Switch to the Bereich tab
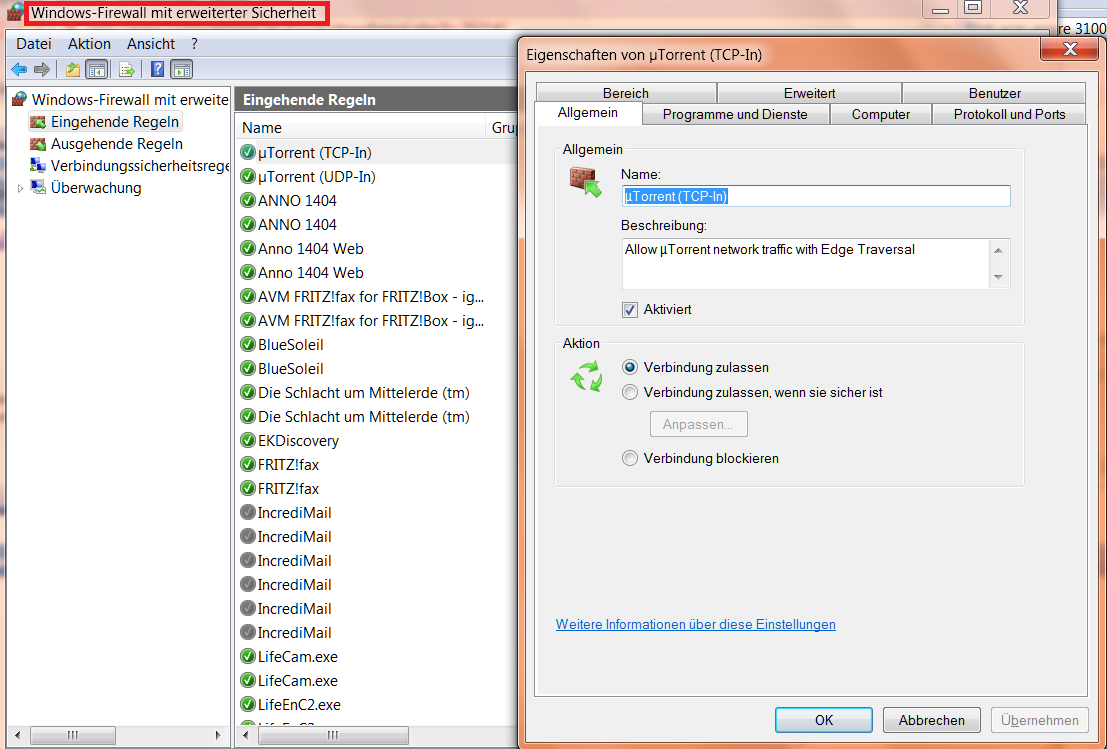The width and height of the screenshot is (1107, 749). point(626,93)
